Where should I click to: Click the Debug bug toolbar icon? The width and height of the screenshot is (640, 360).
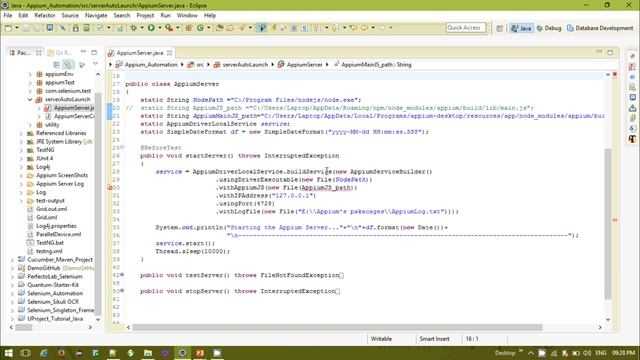pos(133,28)
